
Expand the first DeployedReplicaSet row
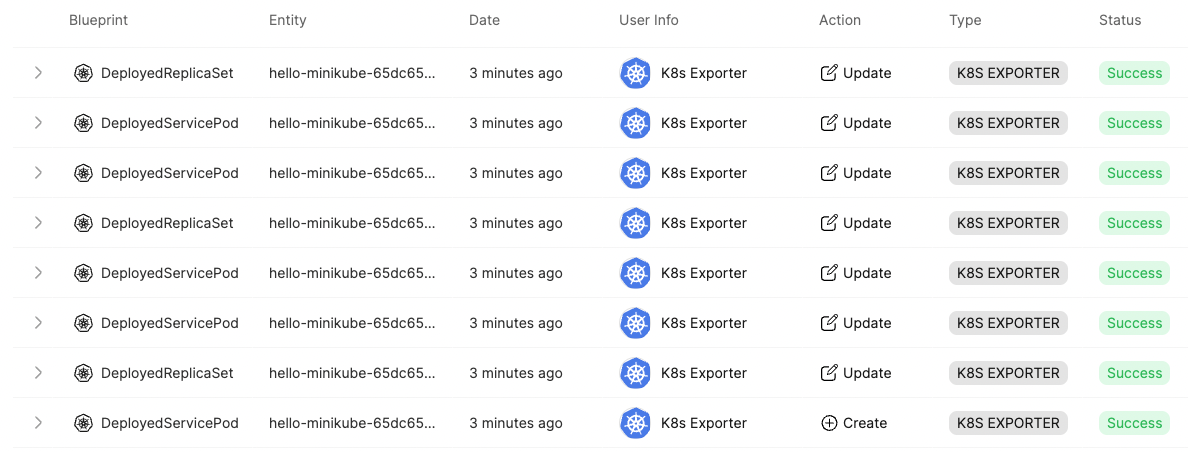click(38, 73)
